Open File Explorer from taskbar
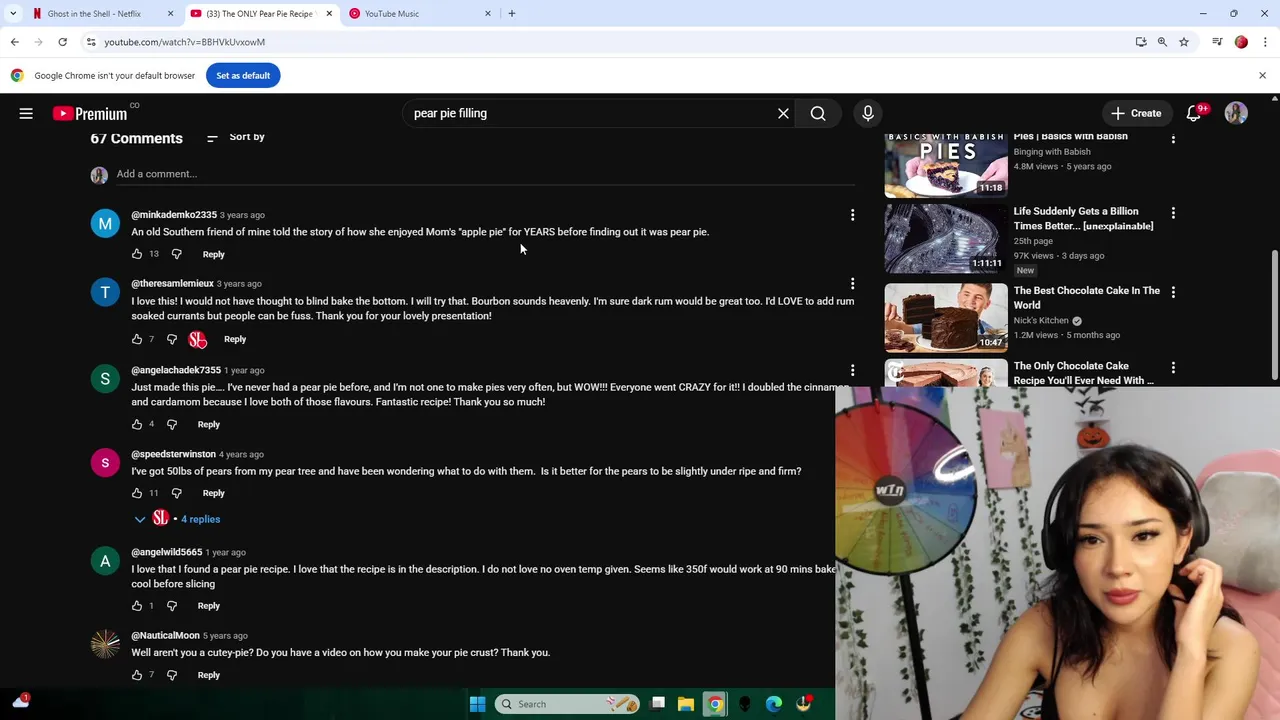The image size is (1280, 720). (x=686, y=704)
